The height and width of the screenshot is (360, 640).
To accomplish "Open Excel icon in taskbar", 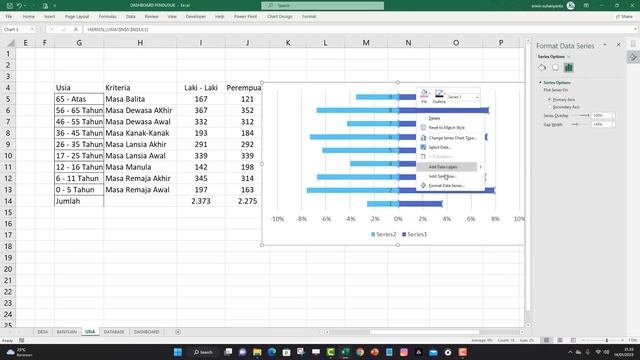I will 345,352.
